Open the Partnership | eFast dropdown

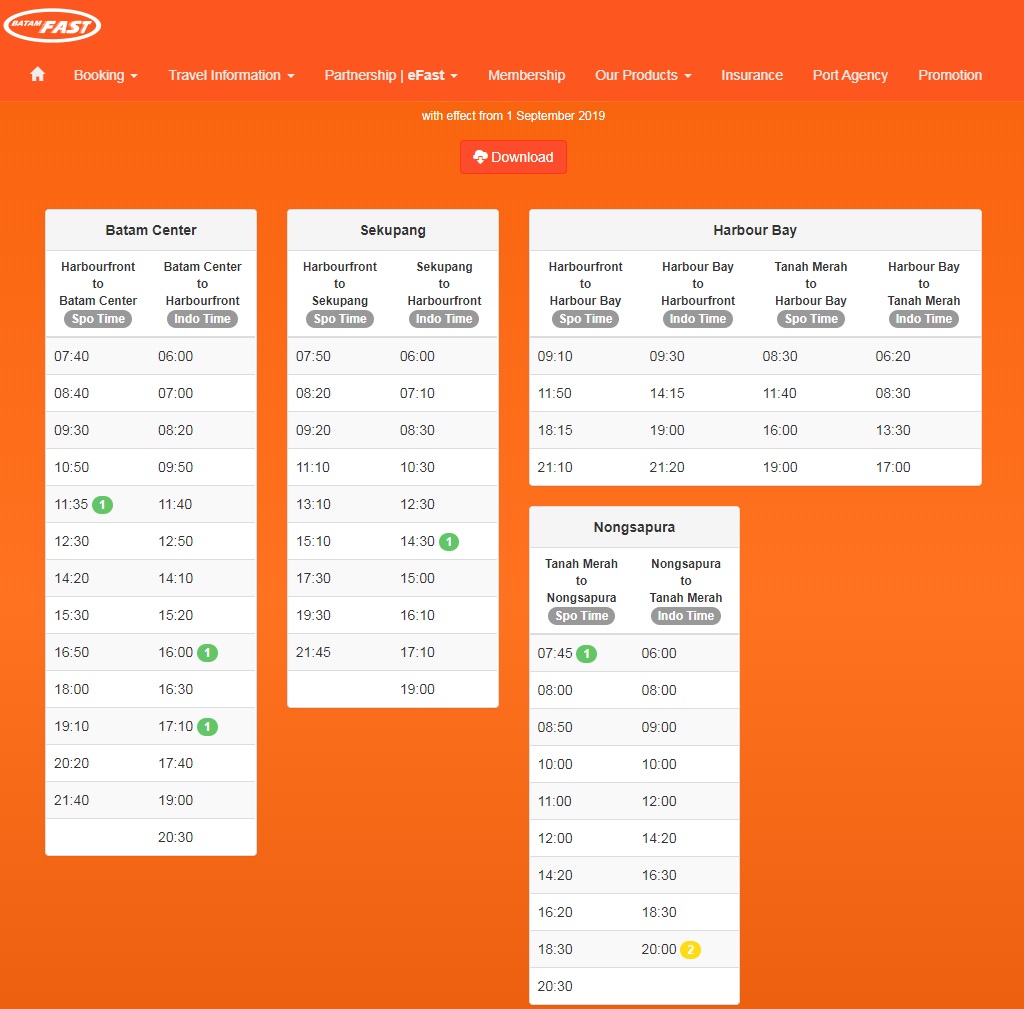[391, 75]
